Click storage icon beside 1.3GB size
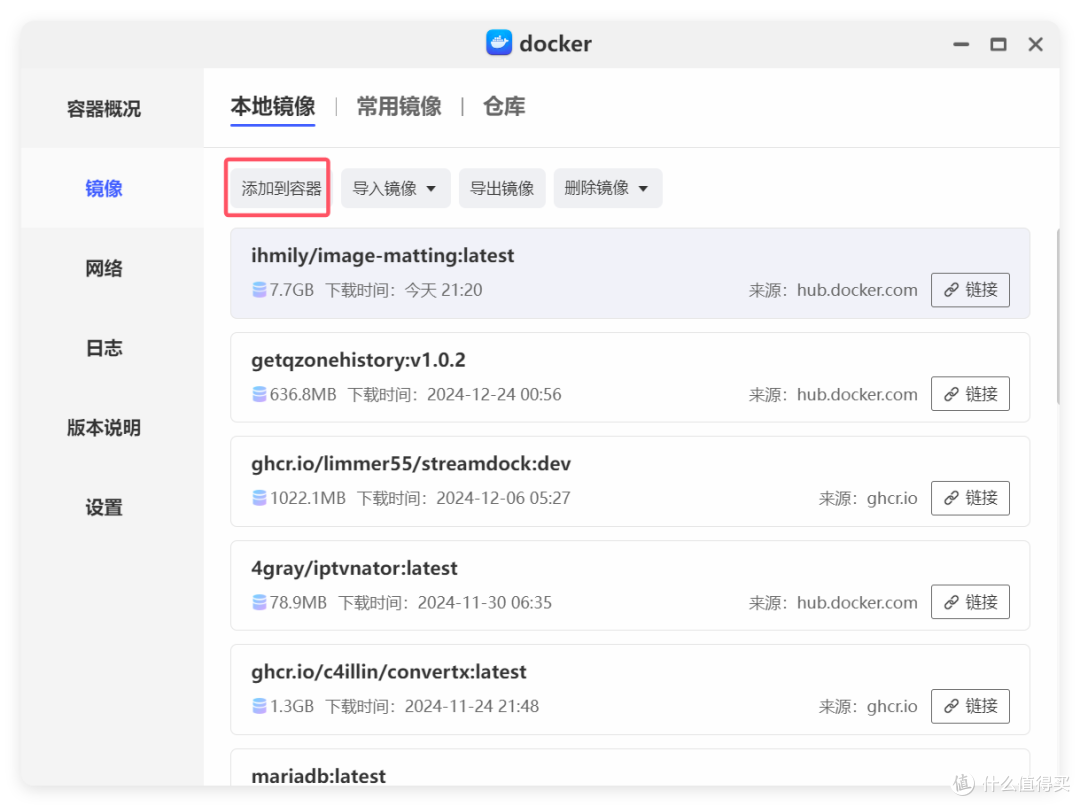 point(259,706)
